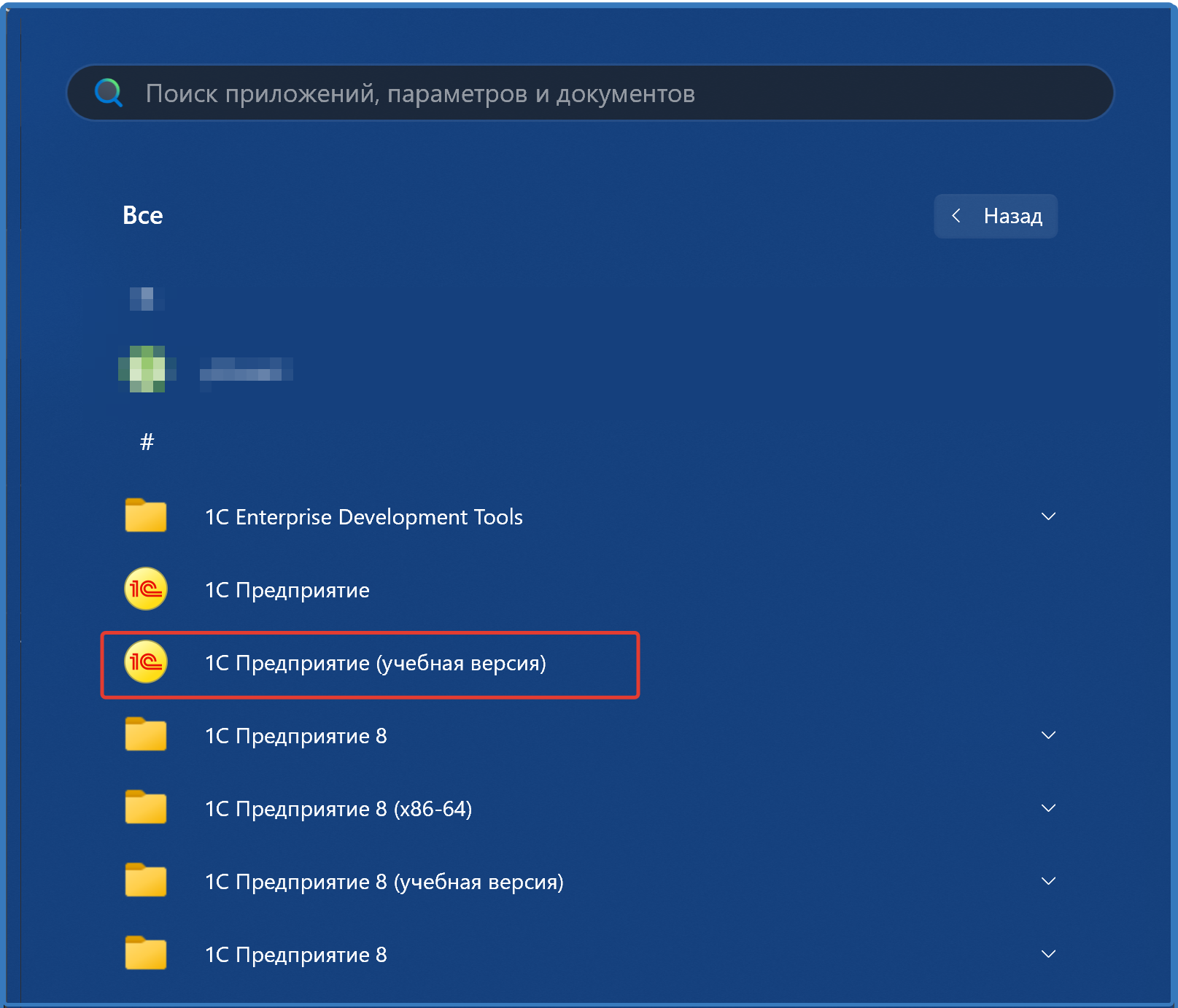Screen dimensions: 1178x1008
Task: Click the blurred app name text
Action: coord(246,370)
